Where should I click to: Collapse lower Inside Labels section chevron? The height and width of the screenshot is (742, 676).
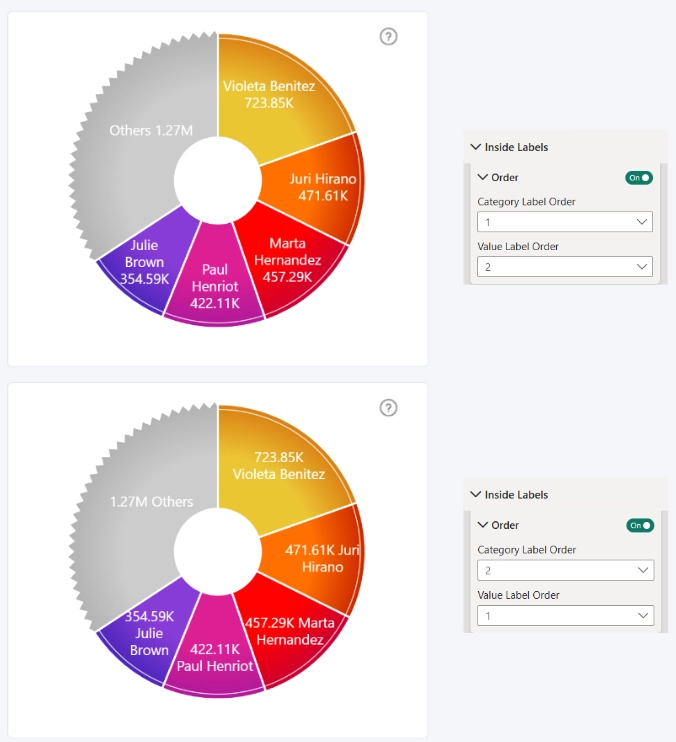pyautogui.click(x=475, y=495)
